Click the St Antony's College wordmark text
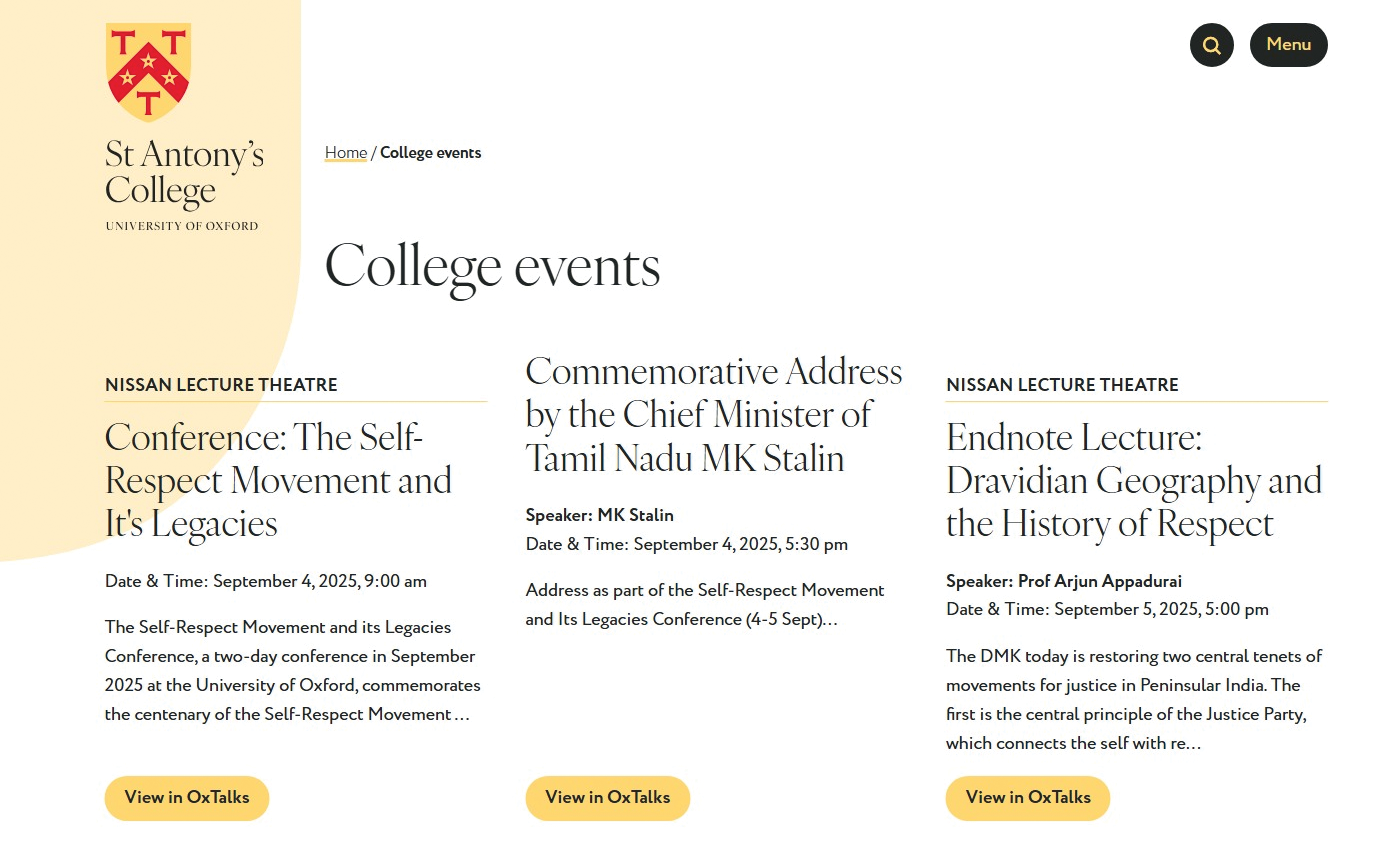 point(184,173)
